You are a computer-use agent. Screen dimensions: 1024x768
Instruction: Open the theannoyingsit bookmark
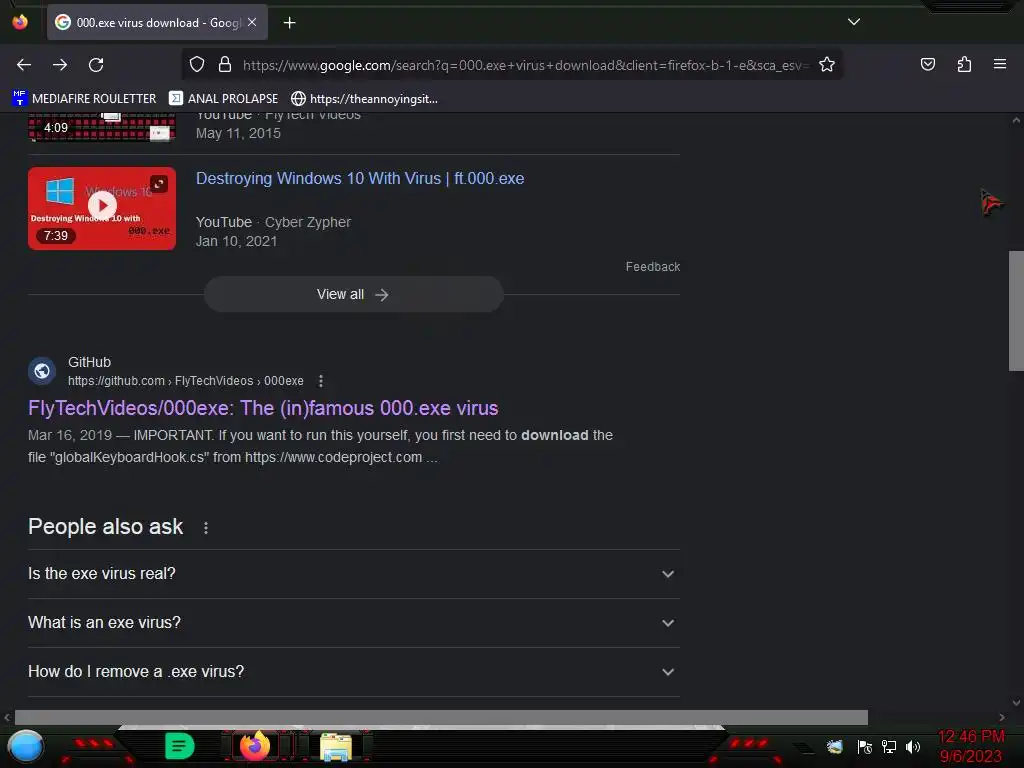pos(364,99)
